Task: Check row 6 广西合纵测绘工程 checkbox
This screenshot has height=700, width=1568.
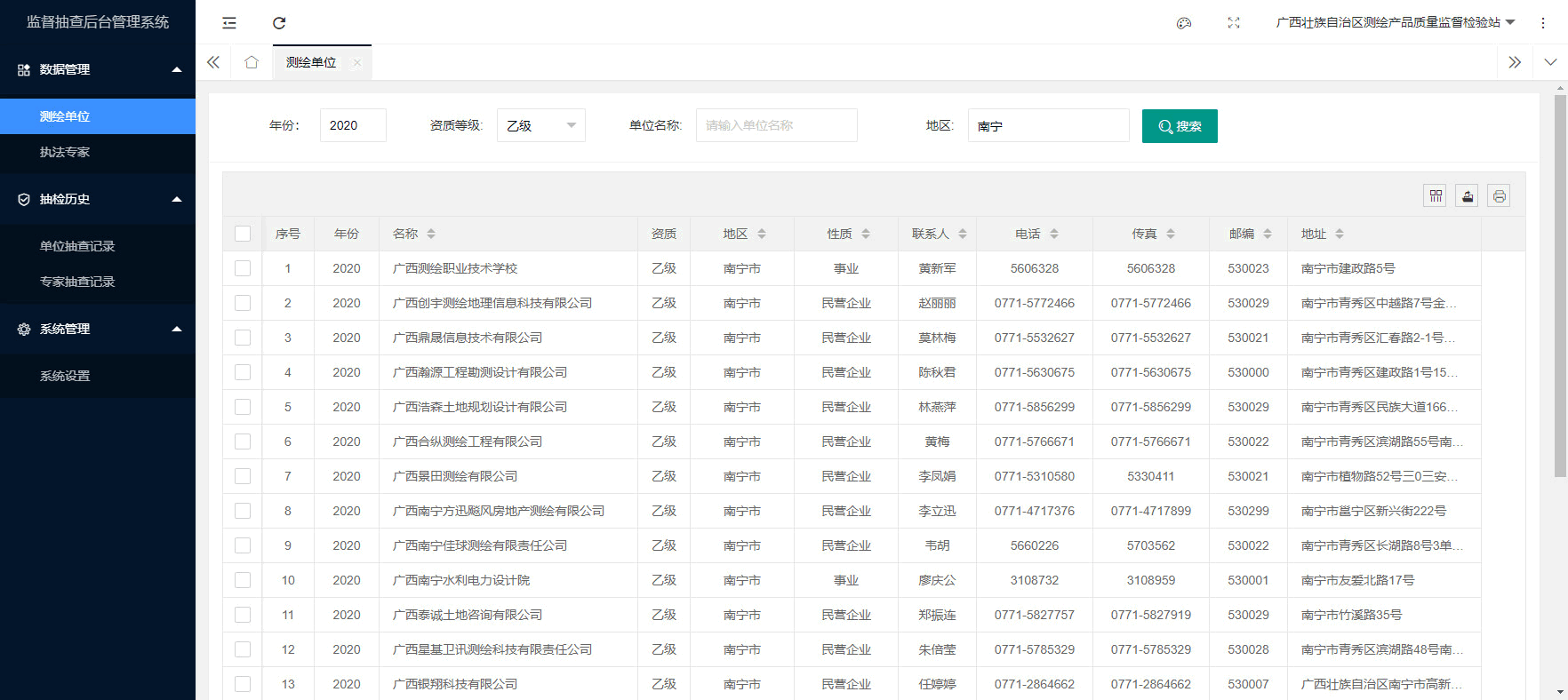Action: click(x=243, y=441)
